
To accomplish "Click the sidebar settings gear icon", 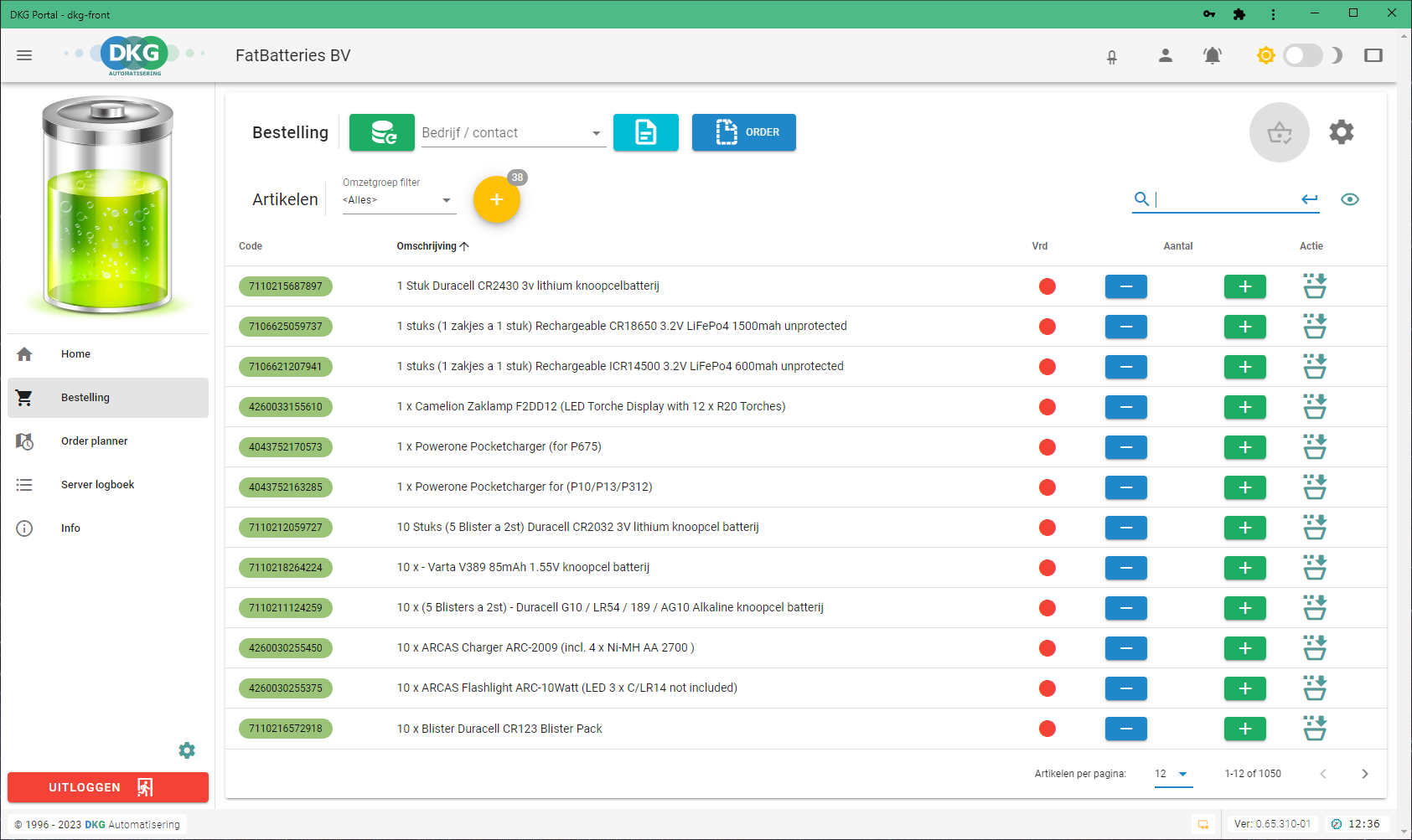I will click(187, 750).
